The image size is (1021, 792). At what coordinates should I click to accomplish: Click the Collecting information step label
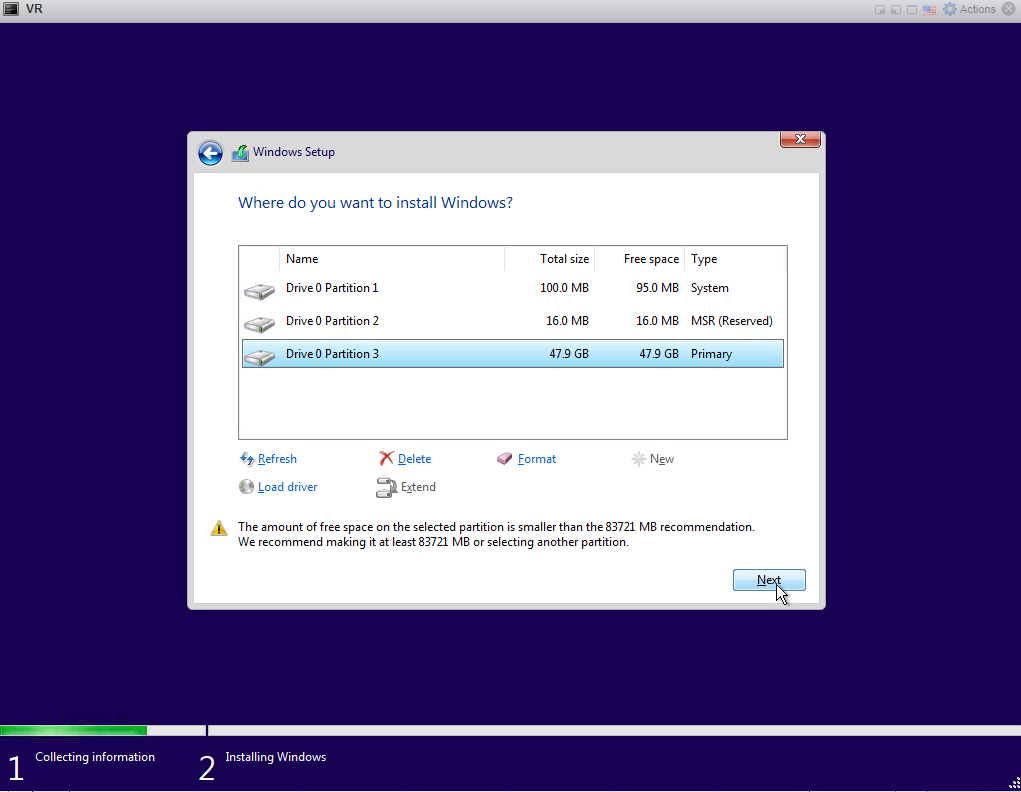coord(95,757)
